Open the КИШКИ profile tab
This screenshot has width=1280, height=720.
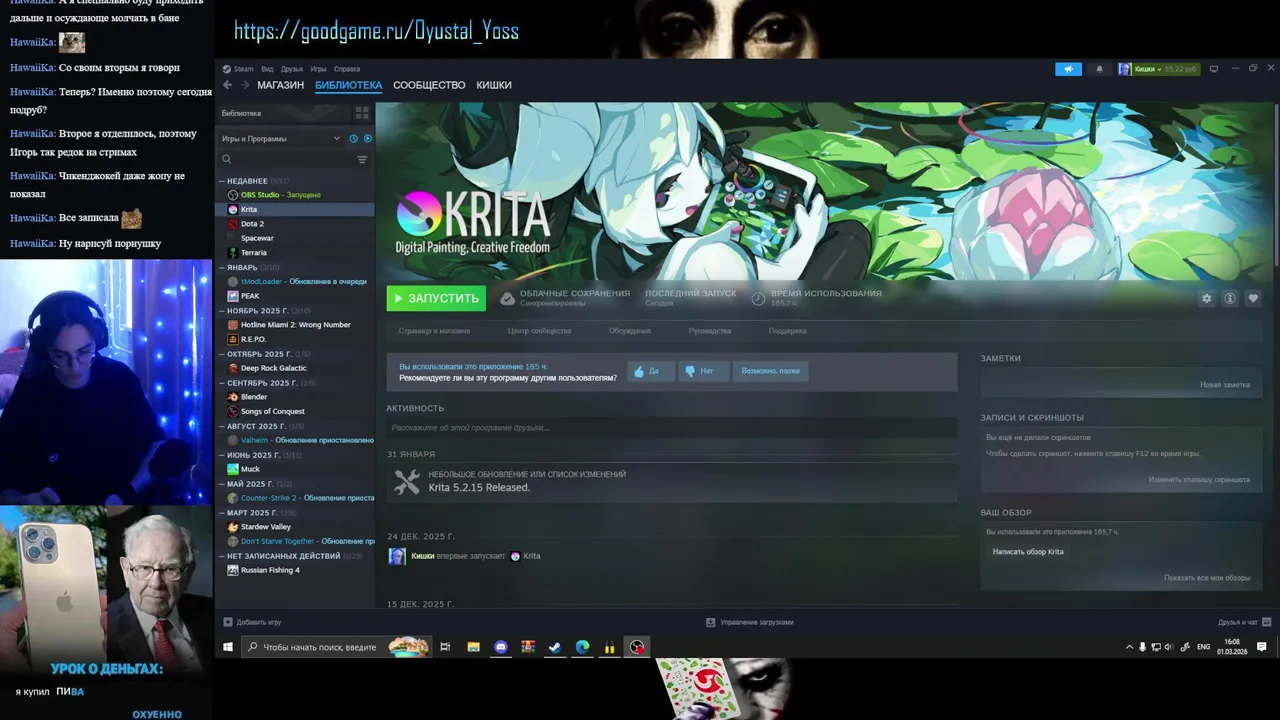pos(494,85)
